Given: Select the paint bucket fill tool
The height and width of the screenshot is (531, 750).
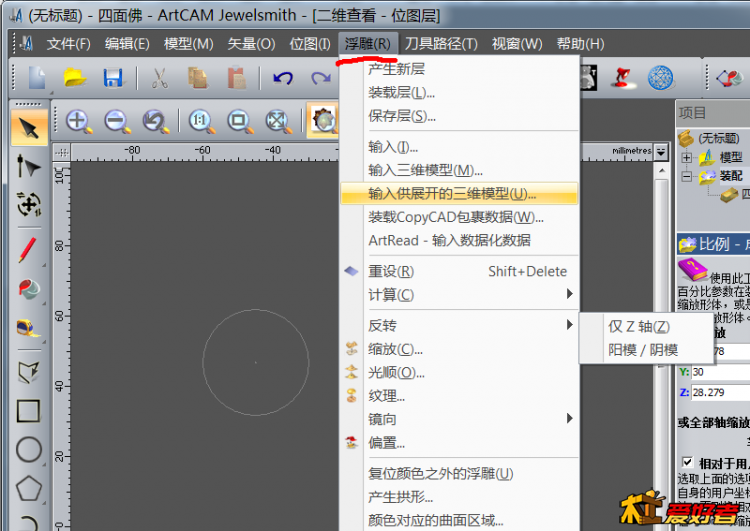Looking at the screenshot, I should tap(29, 288).
